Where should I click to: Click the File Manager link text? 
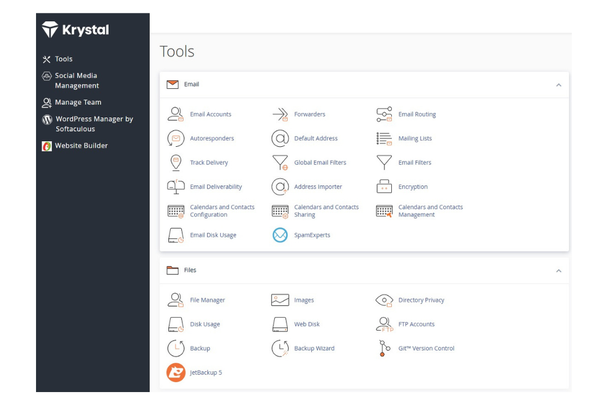pyautogui.click(x=207, y=300)
